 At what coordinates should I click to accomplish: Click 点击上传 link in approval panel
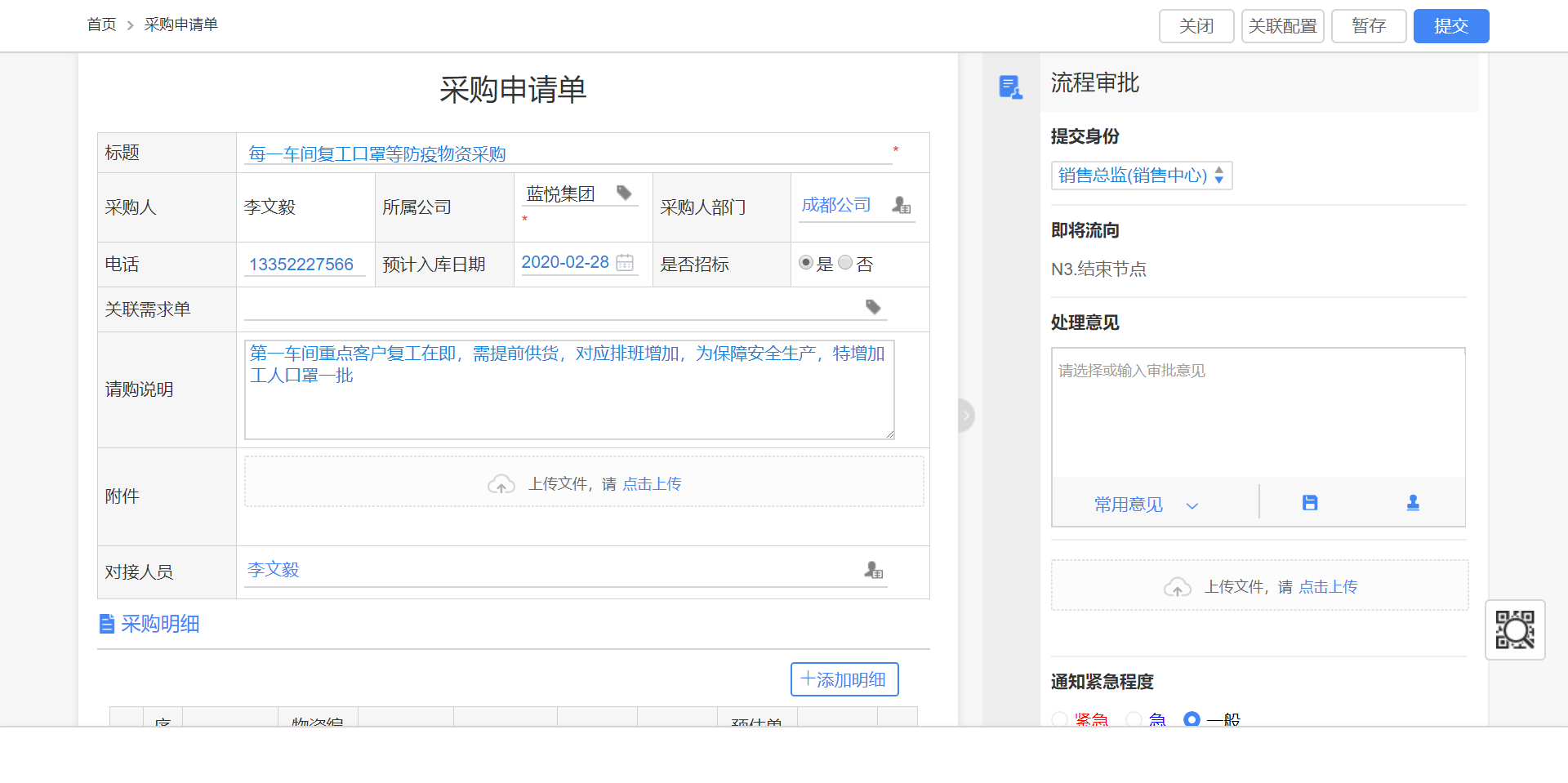(x=1328, y=587)
